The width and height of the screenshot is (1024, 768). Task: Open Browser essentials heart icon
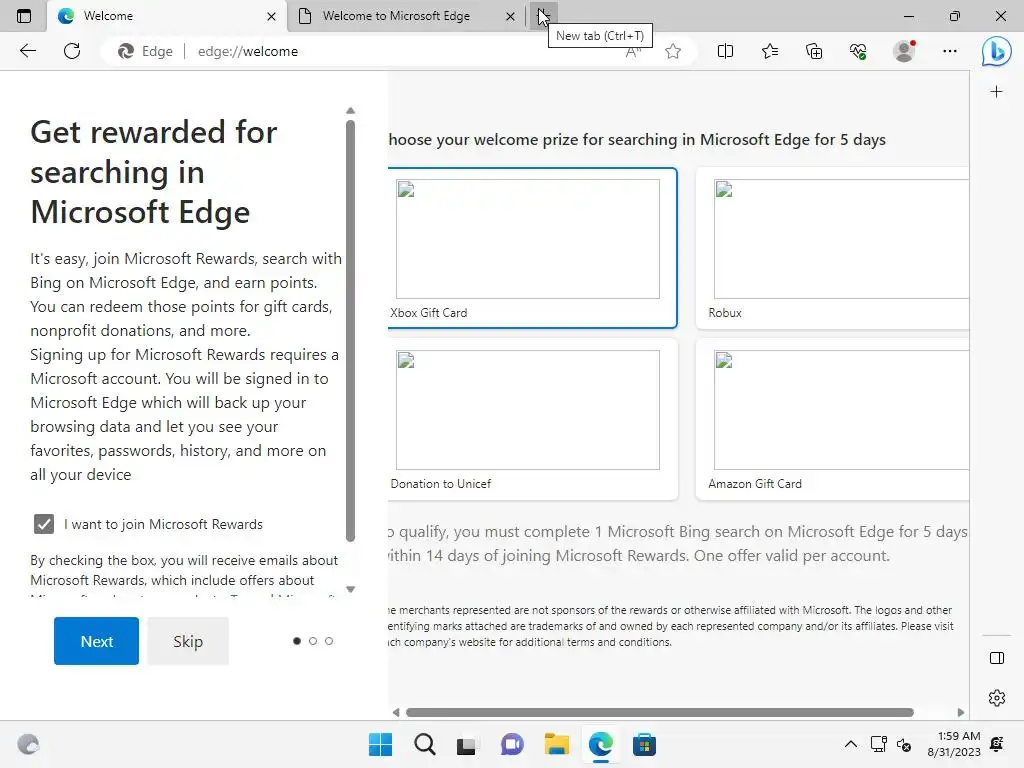858,51
